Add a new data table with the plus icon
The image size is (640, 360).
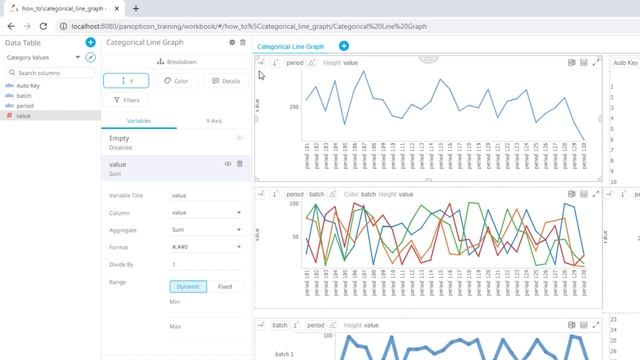90,42
